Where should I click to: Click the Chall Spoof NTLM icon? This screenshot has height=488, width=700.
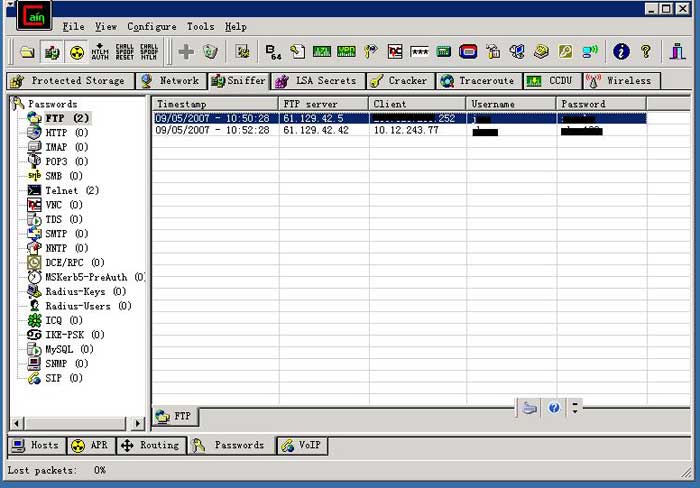tap(149, 52)
